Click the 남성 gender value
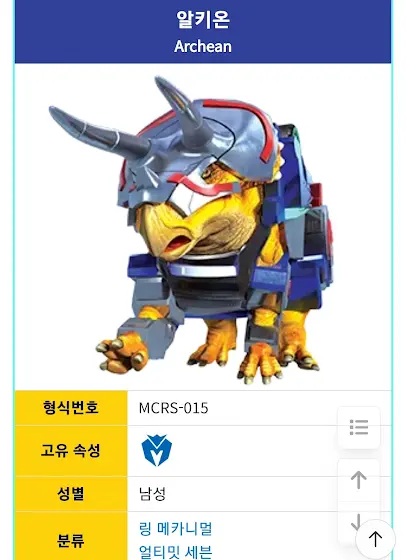This screenshot has width=406, height=560. point(152,494)
